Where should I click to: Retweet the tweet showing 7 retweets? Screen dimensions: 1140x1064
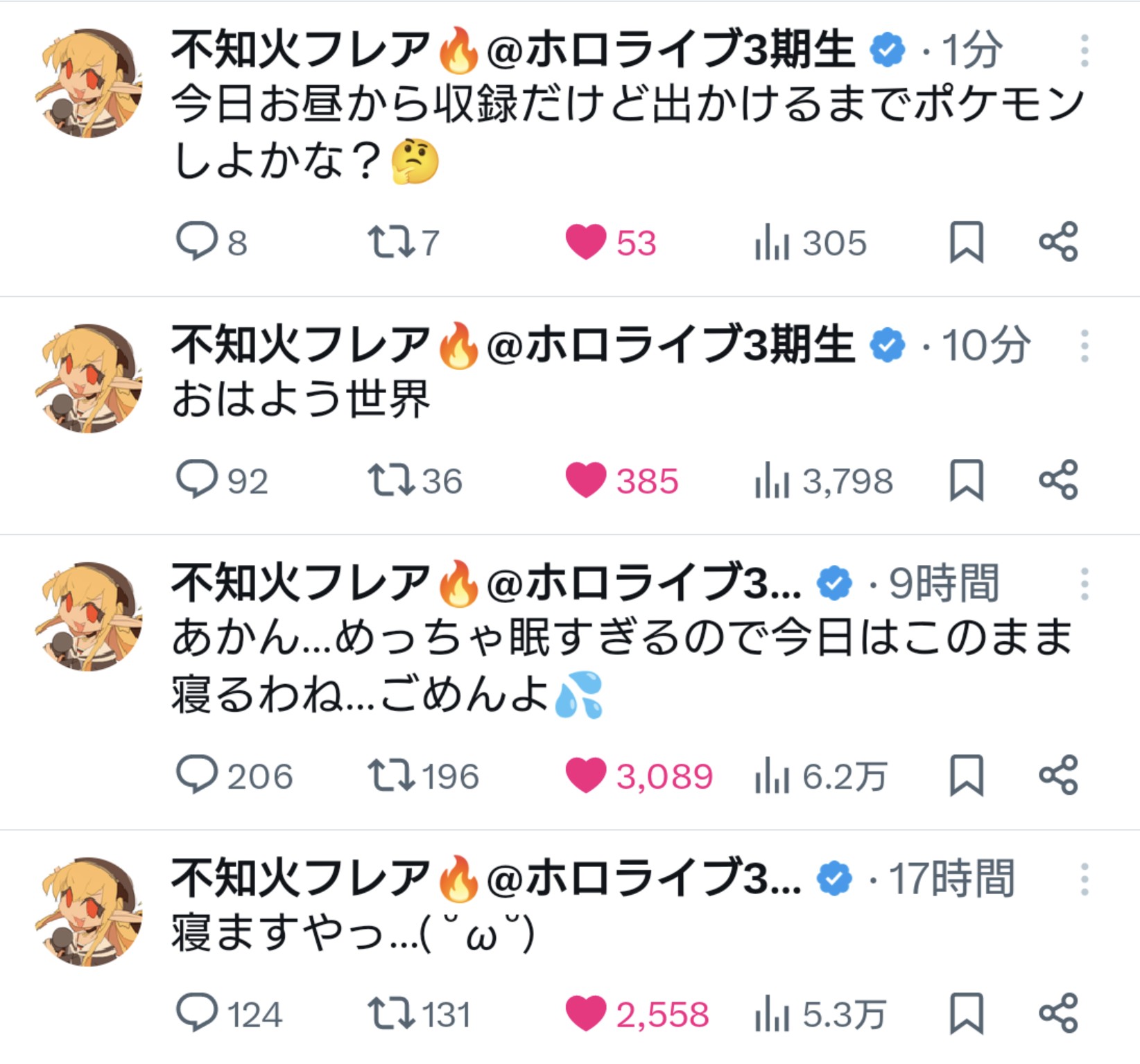click(392, 242)
